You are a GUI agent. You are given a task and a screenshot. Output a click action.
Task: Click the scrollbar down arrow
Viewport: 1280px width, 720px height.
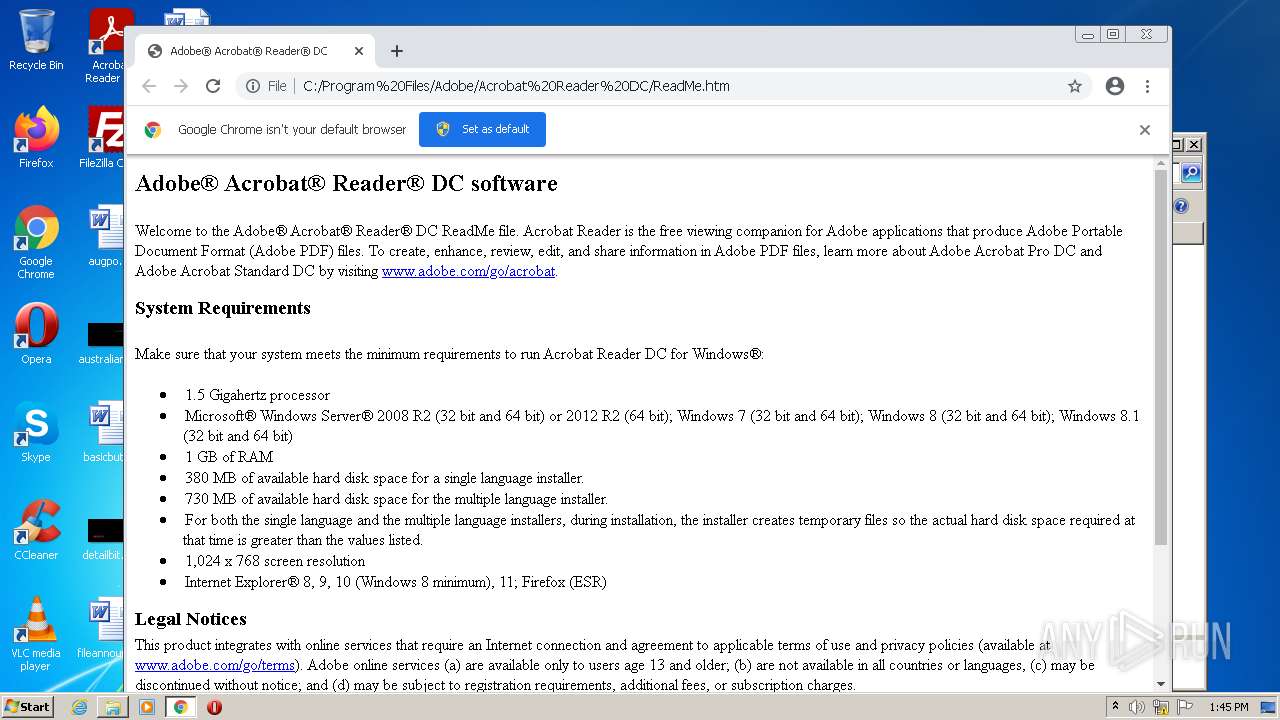(x=1160, y=685)
